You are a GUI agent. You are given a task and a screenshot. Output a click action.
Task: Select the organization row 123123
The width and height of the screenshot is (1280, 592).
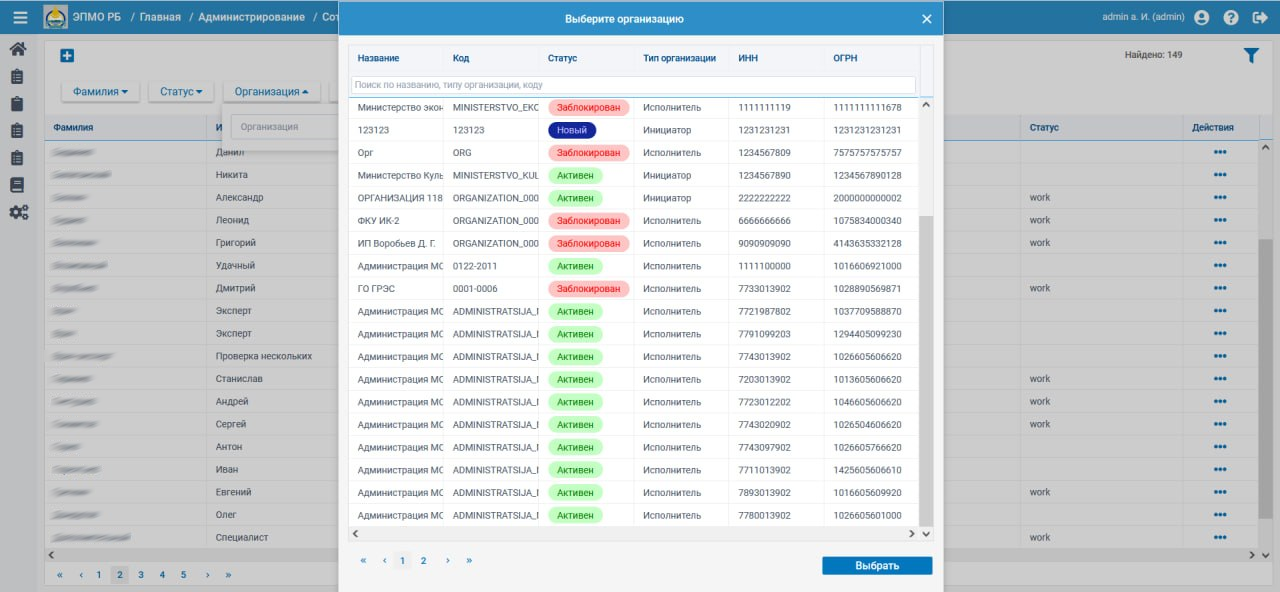tap(633, 130)
